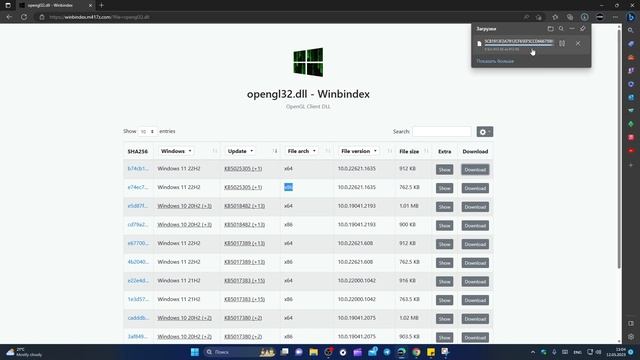640x360 pixels.
Task: Open the Windows Start button
Action: [195, 352]
